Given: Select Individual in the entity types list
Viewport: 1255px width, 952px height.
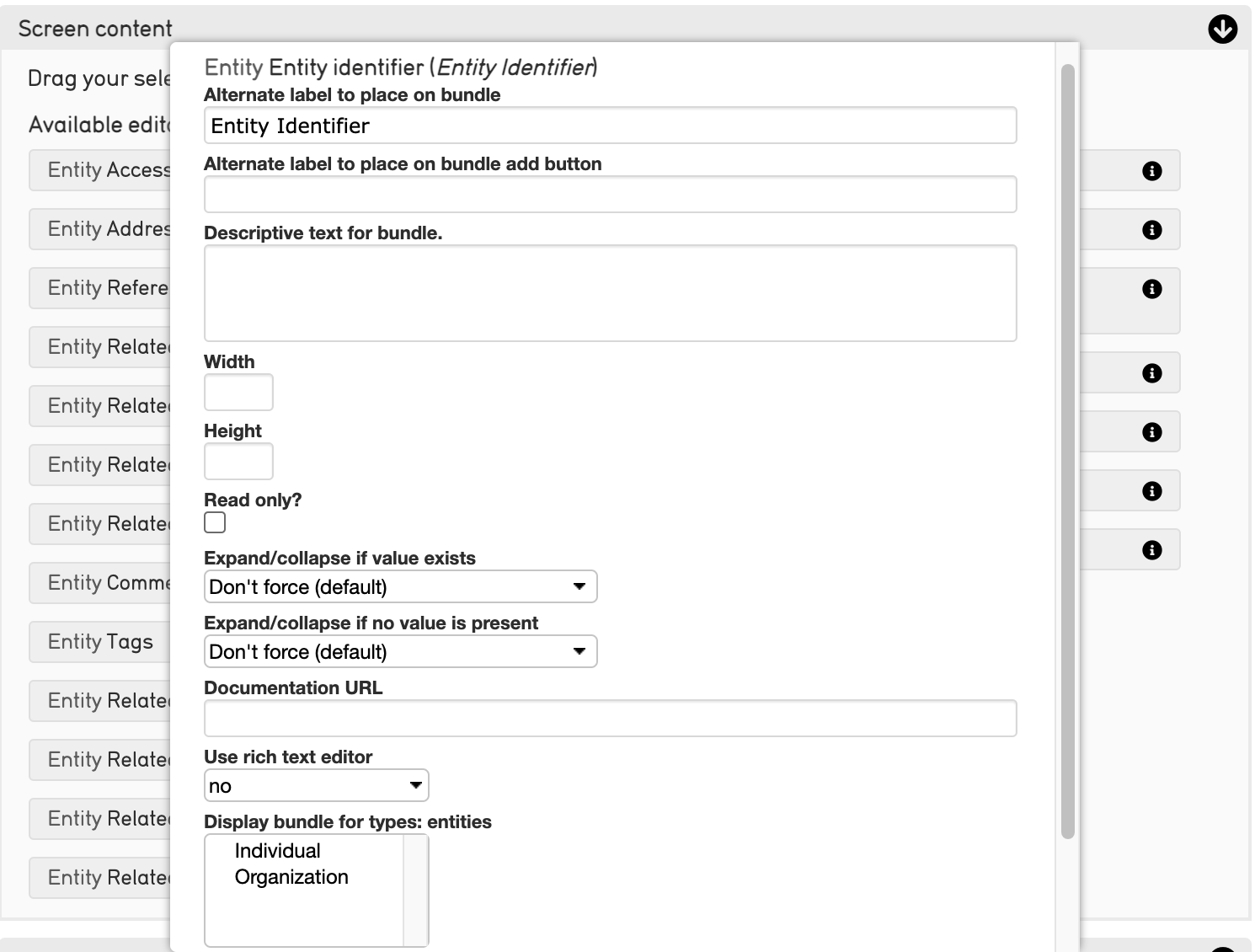Looking at the screenshot, I should pos(278,851).
